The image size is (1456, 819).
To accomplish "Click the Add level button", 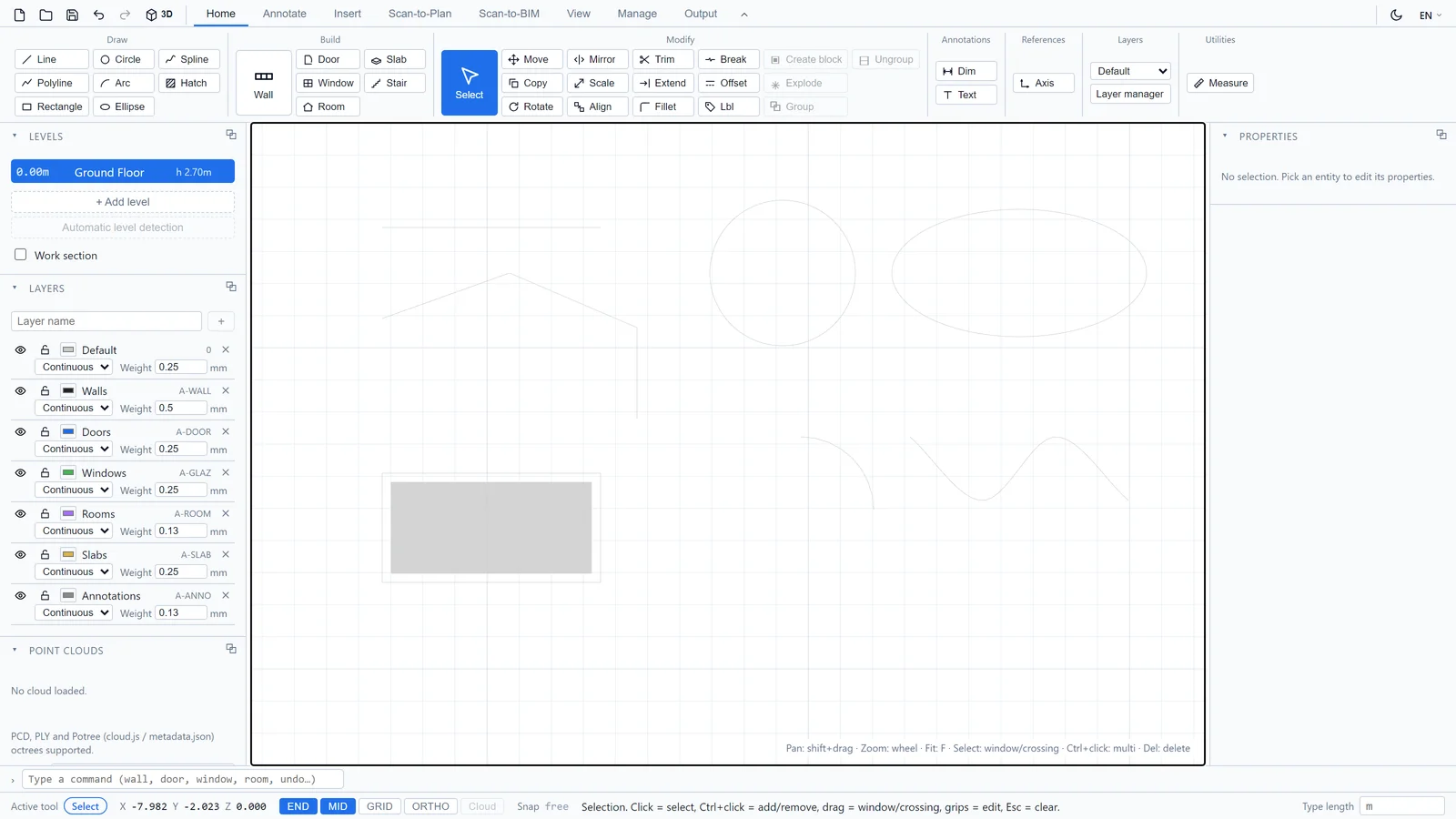I will click(123, 202).
